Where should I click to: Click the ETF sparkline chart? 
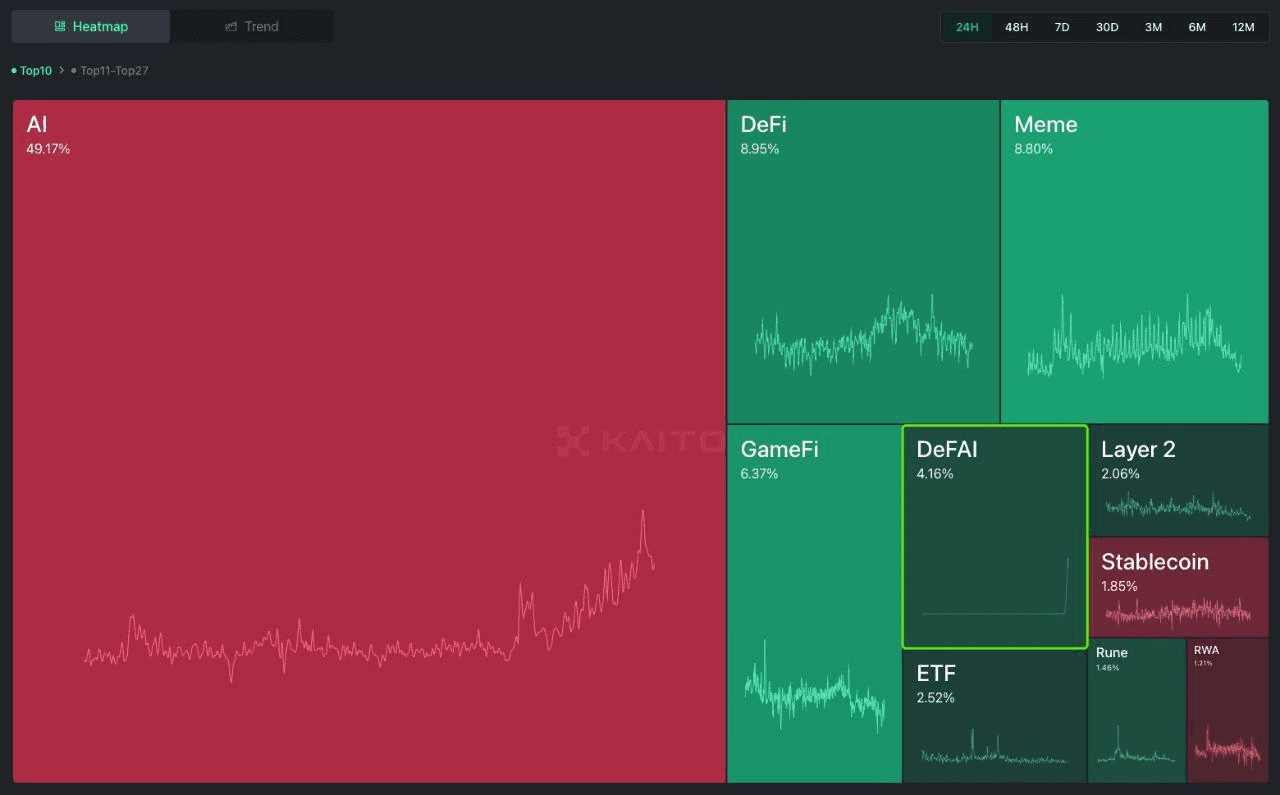coord(994,747)
